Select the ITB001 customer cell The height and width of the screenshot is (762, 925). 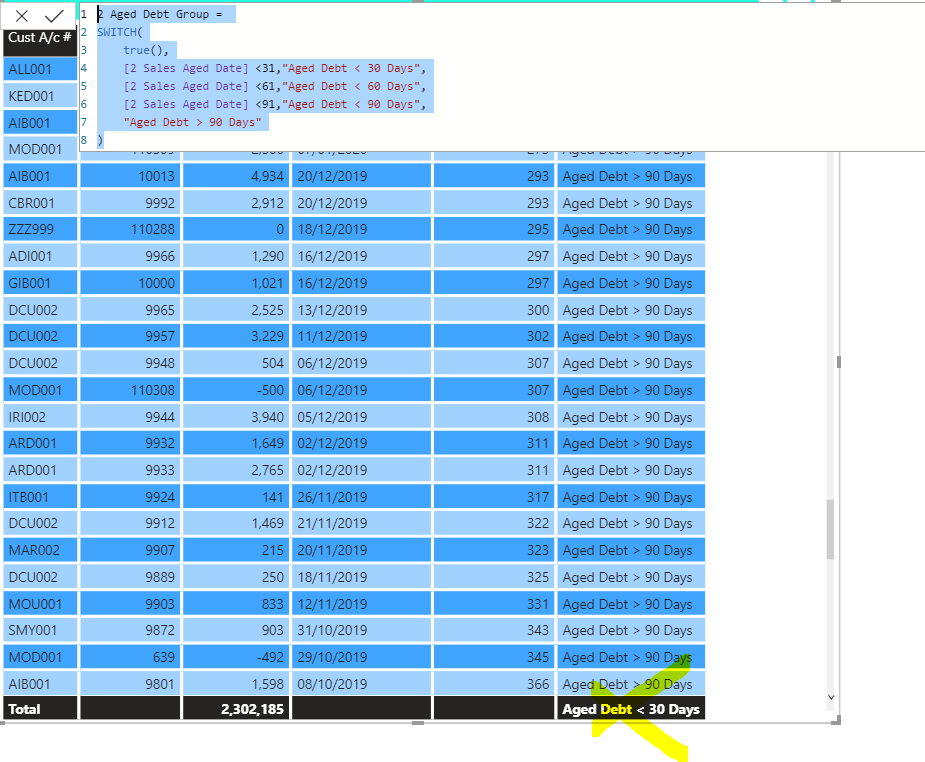[40, 497]
